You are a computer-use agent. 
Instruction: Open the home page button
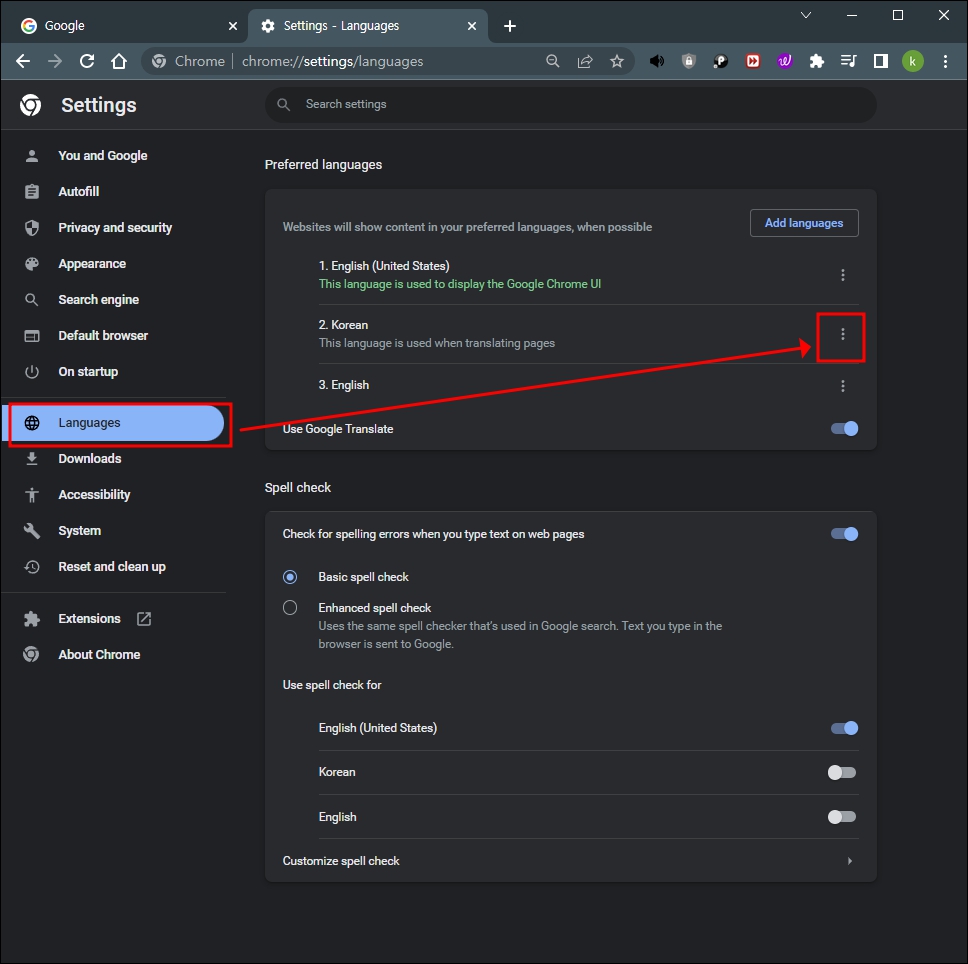pyautogui.click(x=119, y=61)
